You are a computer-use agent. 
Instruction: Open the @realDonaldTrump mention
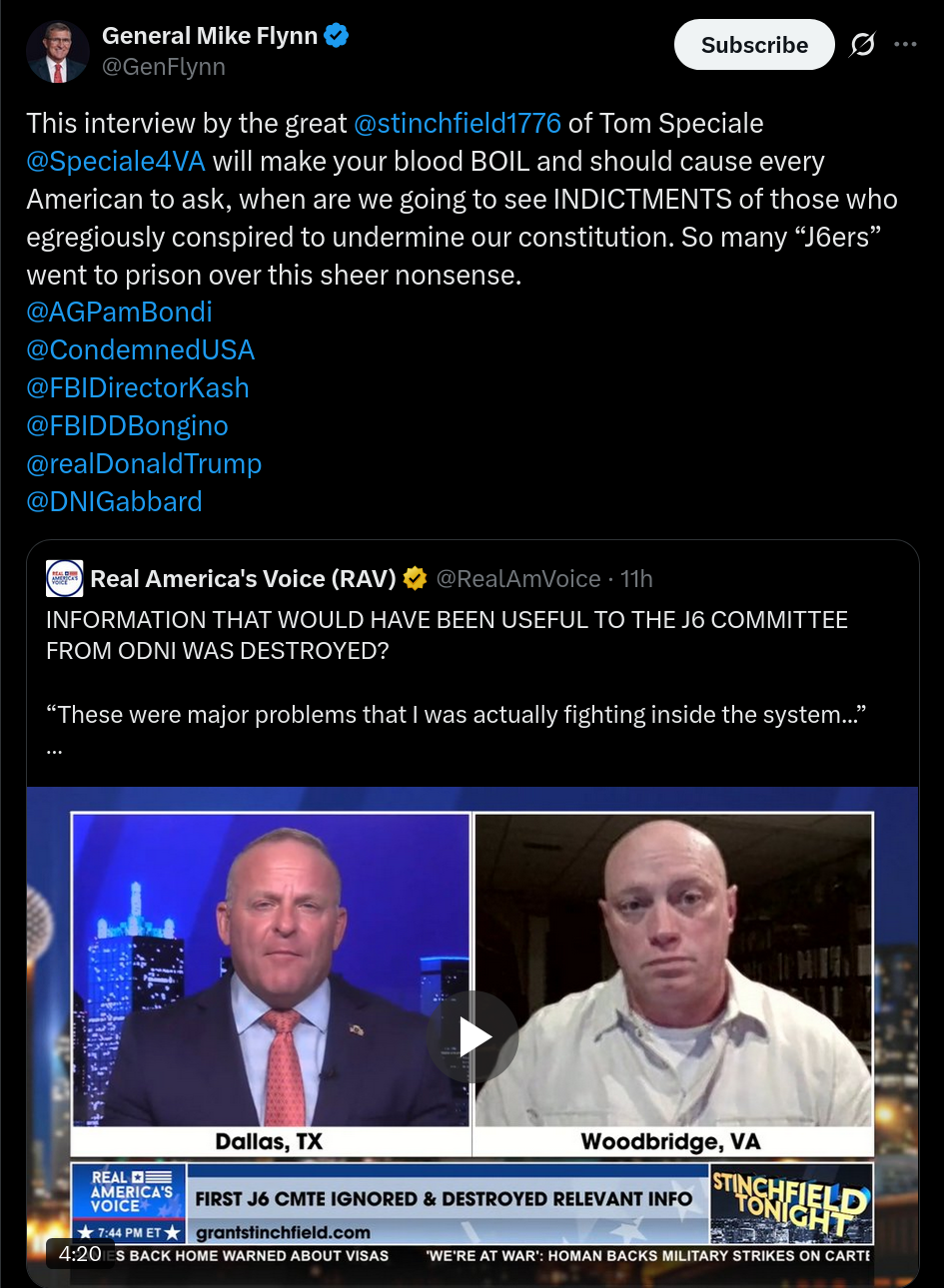pyautogui.click(x=144, y=463)
